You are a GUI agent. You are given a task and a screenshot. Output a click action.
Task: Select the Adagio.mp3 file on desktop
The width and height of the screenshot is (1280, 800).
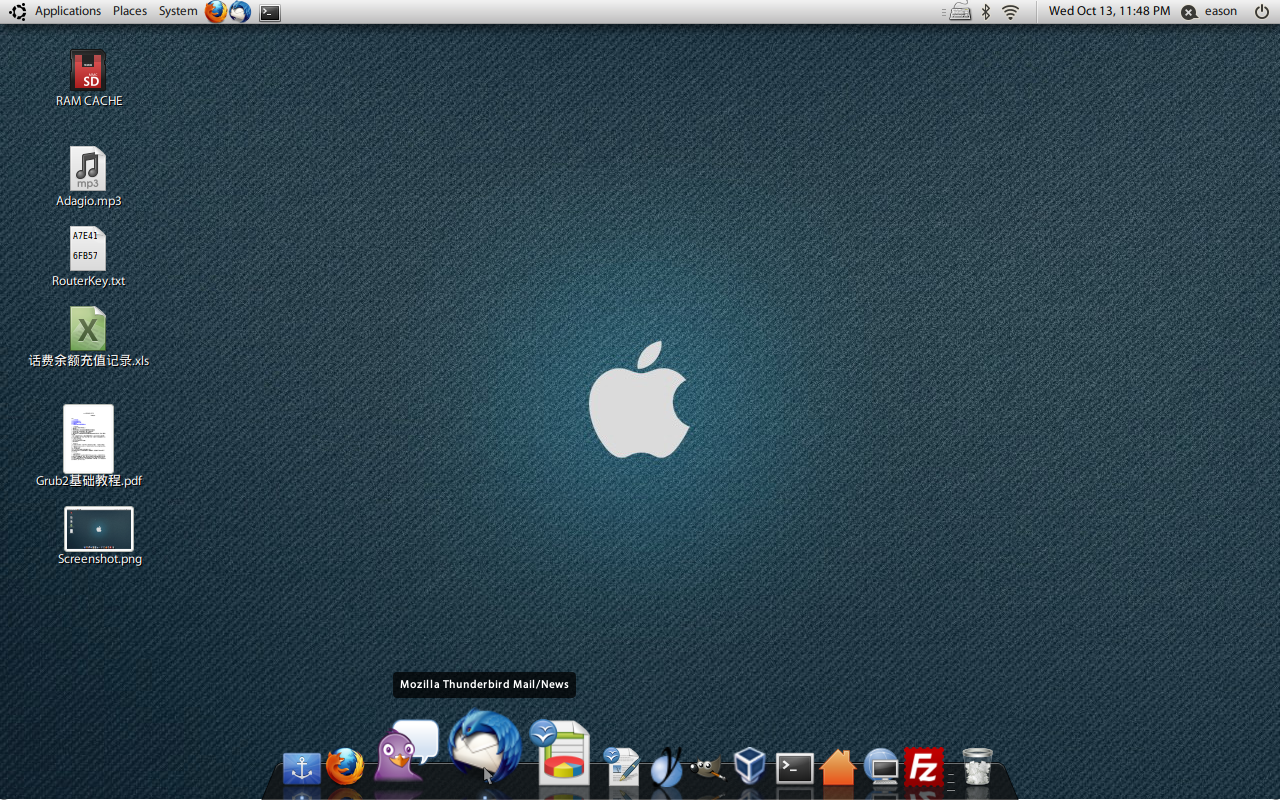89,177
